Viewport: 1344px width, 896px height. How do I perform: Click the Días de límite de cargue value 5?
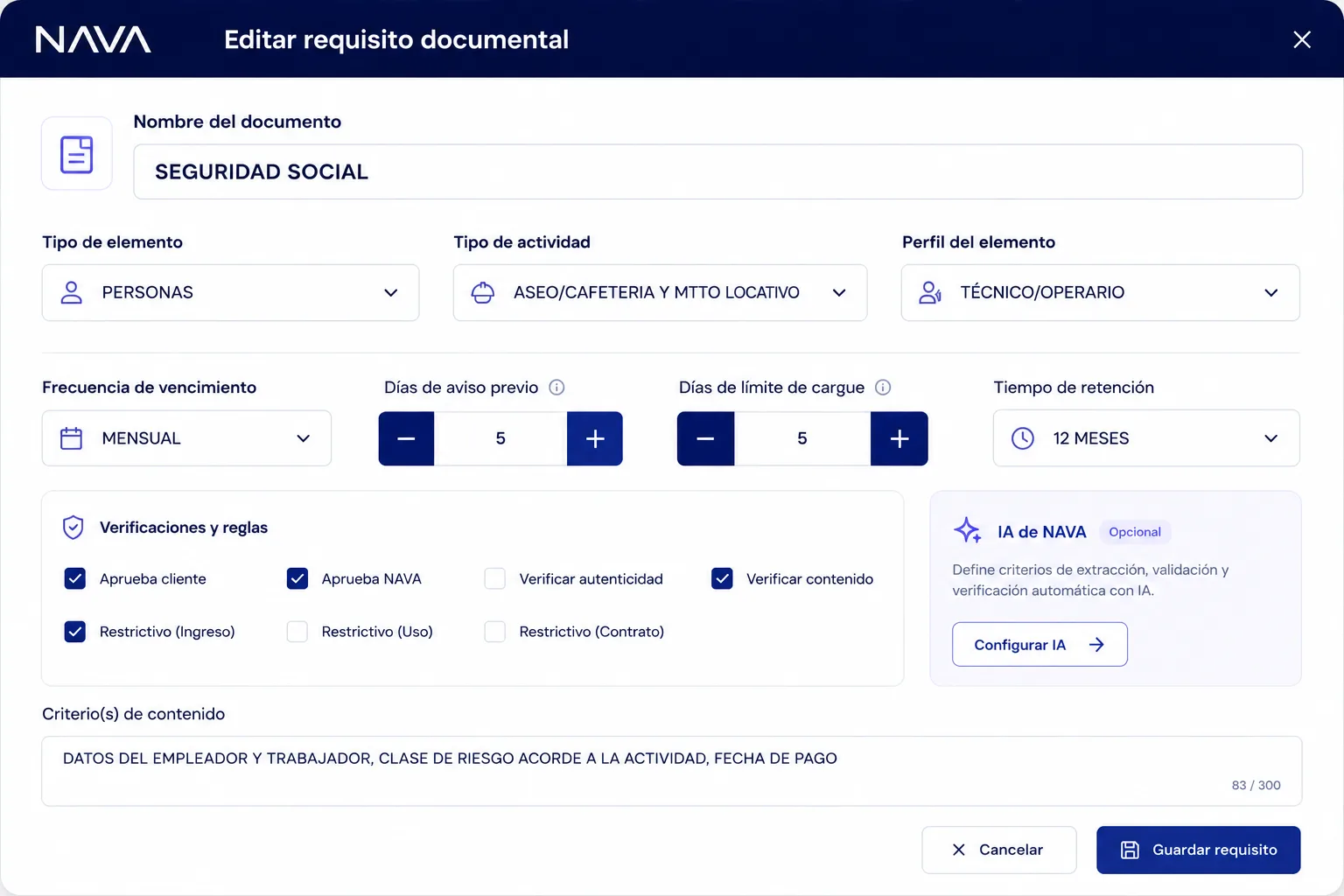click(802, 438)
